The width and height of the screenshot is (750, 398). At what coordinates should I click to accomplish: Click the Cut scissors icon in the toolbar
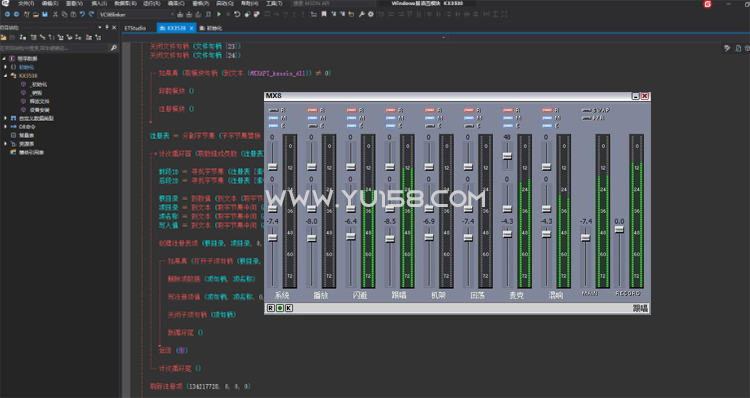point(55,14)
